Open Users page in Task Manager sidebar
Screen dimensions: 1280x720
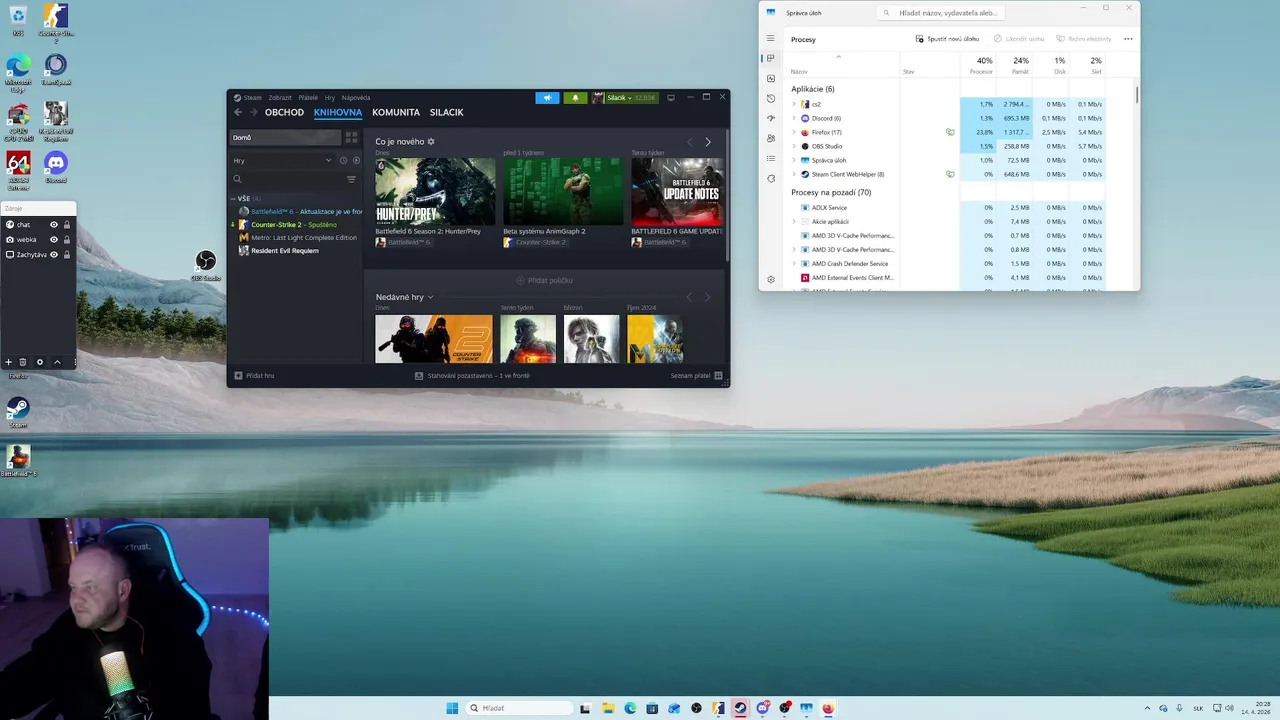point(770,138)
